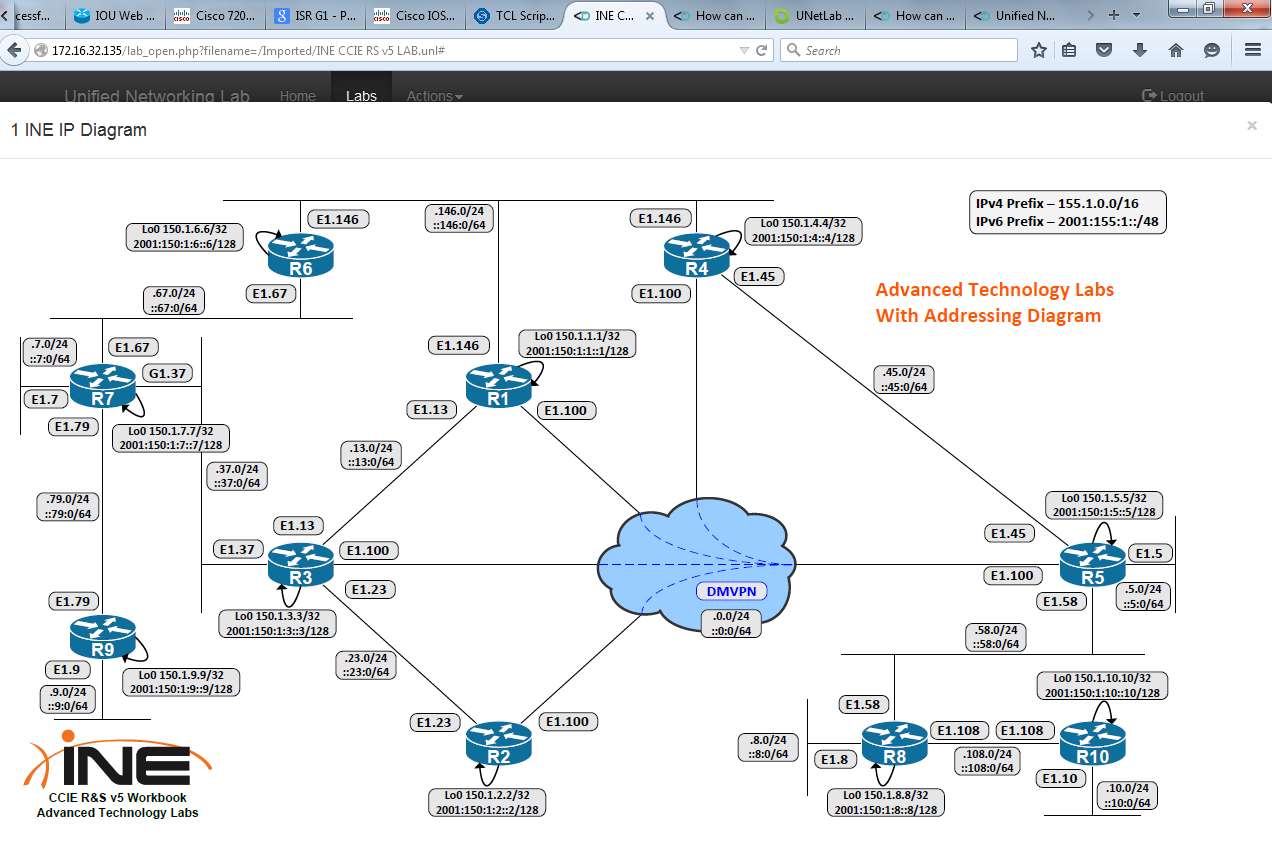Click the G1.37 interface label
The image size is (1272, 845).
coord(169,374)
